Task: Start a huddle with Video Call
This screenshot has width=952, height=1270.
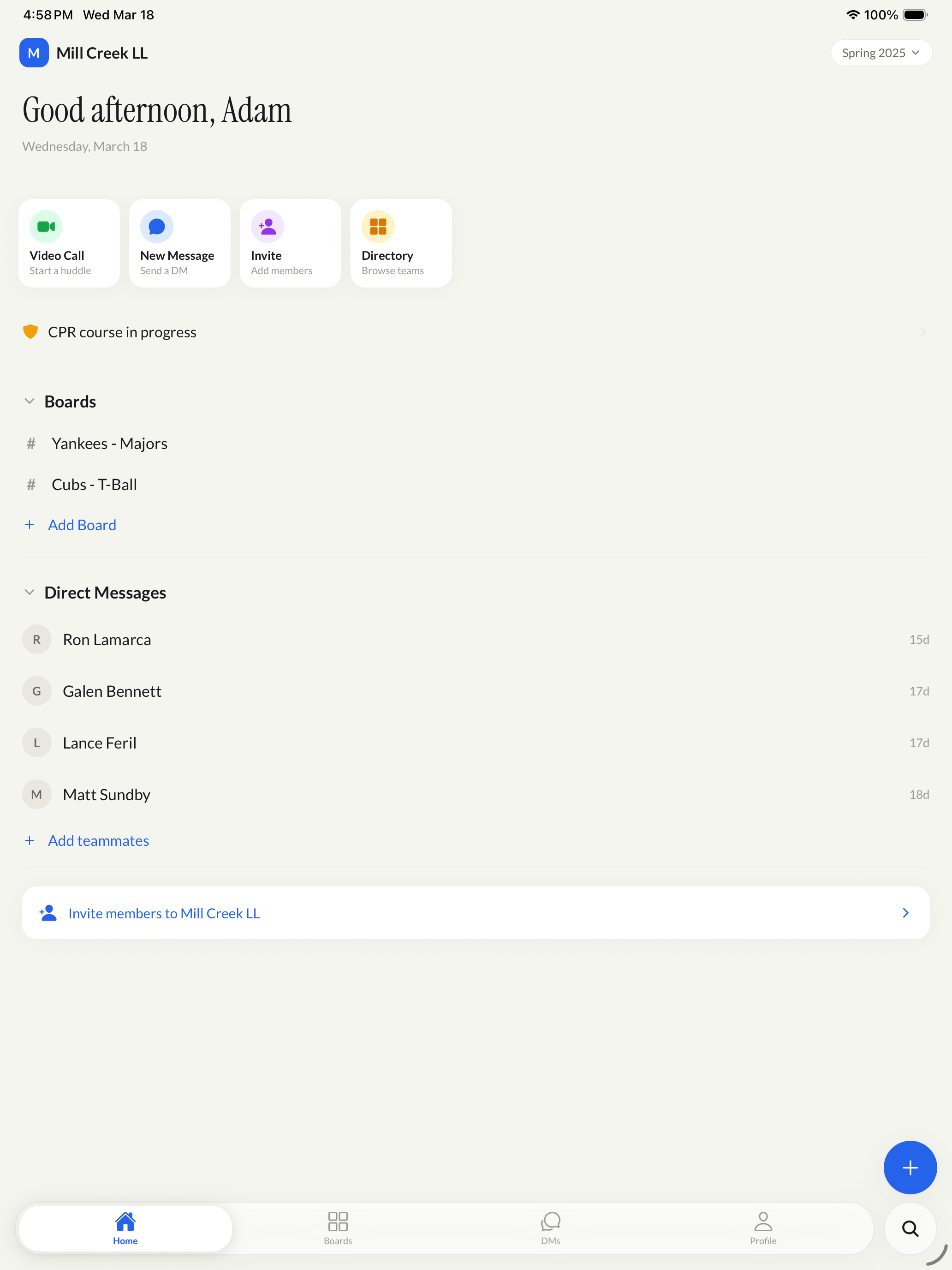Action: 69,243
